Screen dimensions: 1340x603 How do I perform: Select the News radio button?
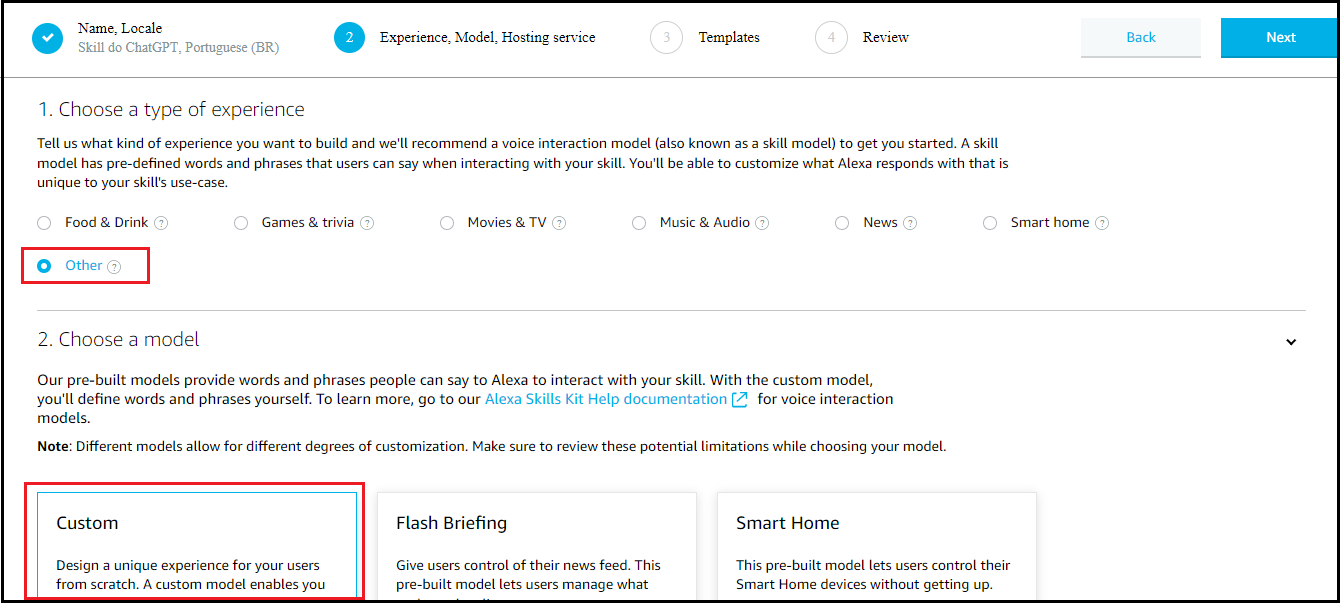[x=842, y=223]
